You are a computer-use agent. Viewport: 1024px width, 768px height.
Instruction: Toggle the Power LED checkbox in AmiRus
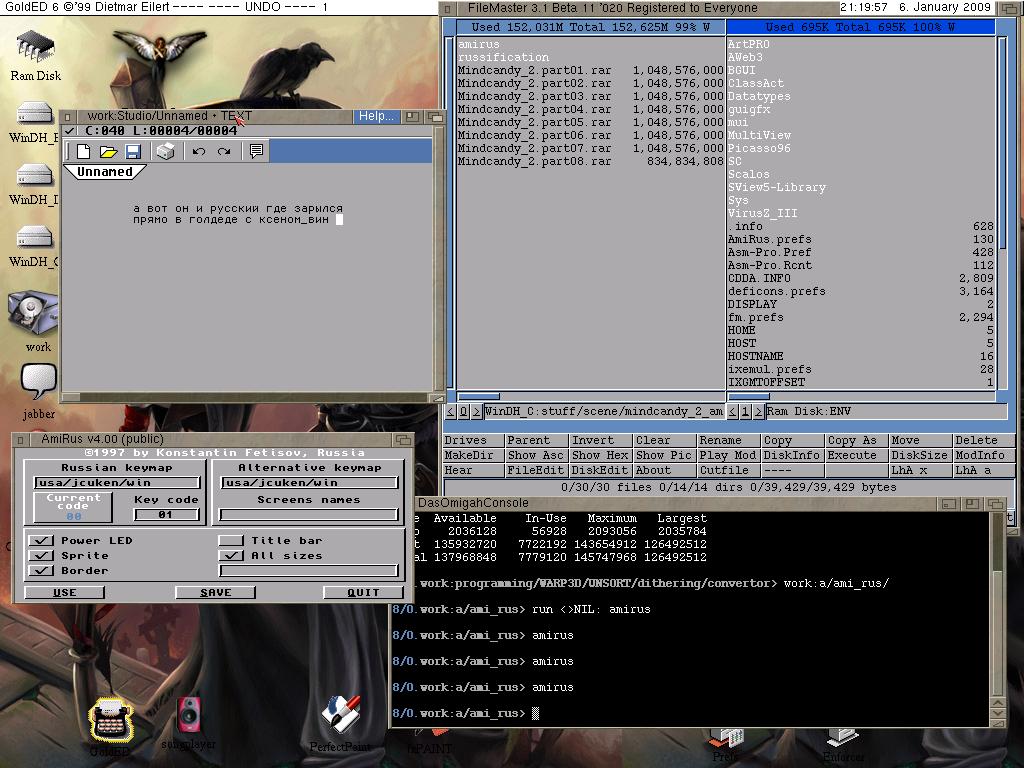[40, 541]
